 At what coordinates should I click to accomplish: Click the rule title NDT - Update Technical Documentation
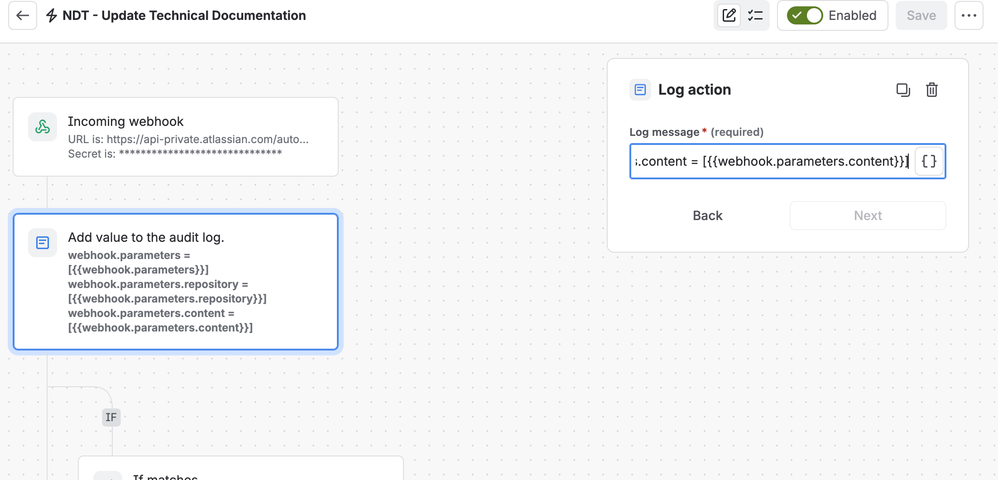coord(184,15)
